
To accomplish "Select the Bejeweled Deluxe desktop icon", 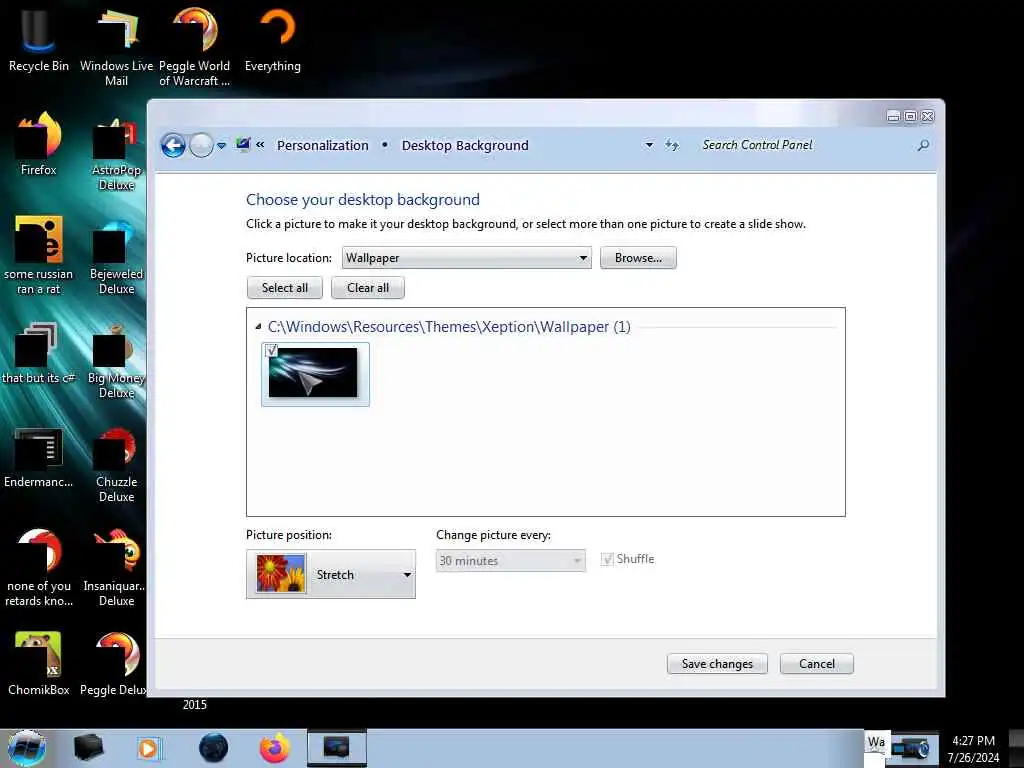I will 116,256.
